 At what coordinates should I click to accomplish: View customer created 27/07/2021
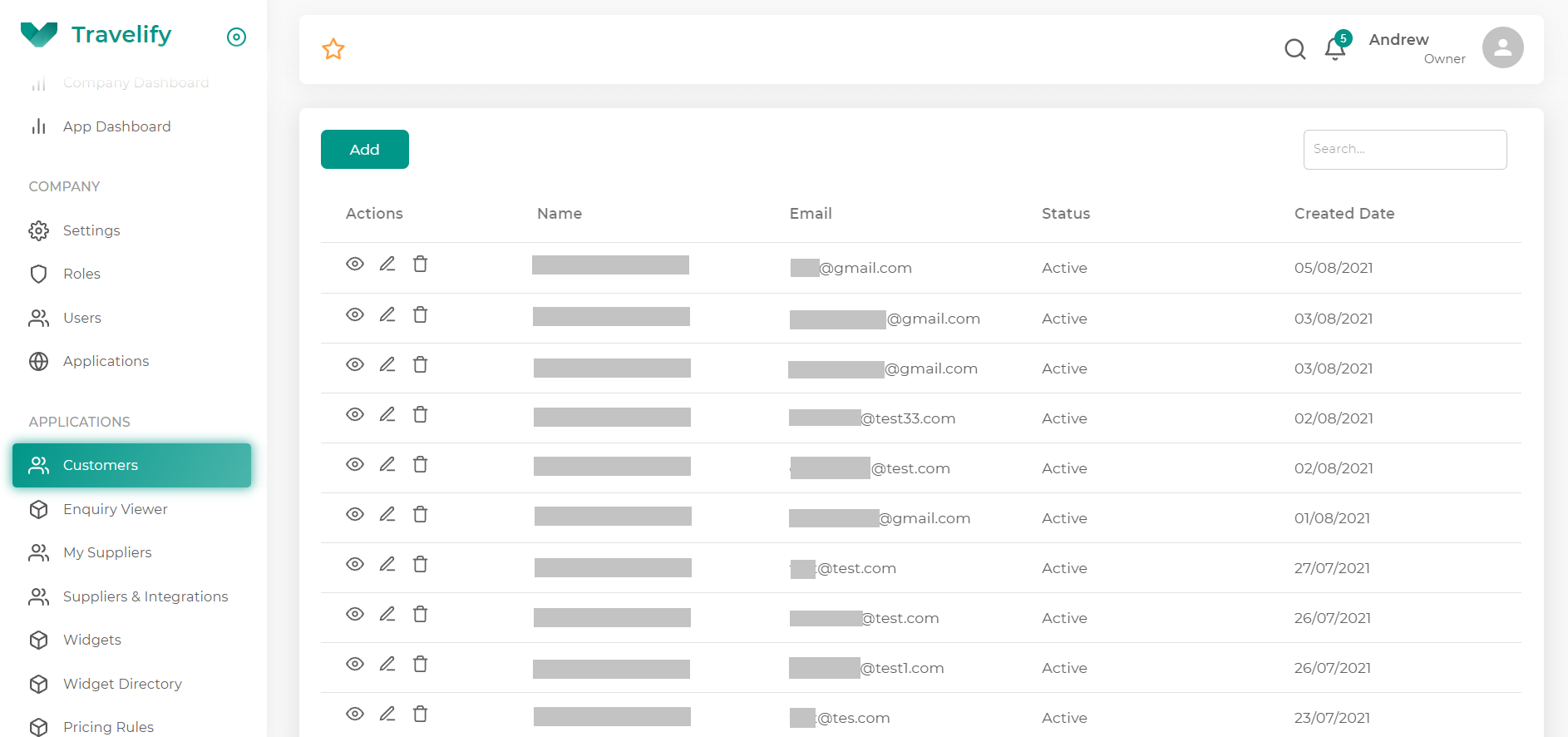[x=355, y=564]
